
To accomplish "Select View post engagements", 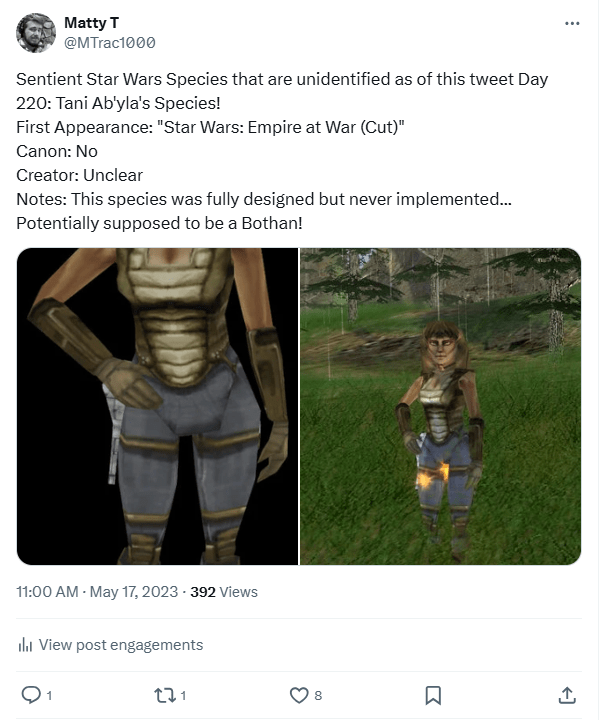I will click(120, 645).
